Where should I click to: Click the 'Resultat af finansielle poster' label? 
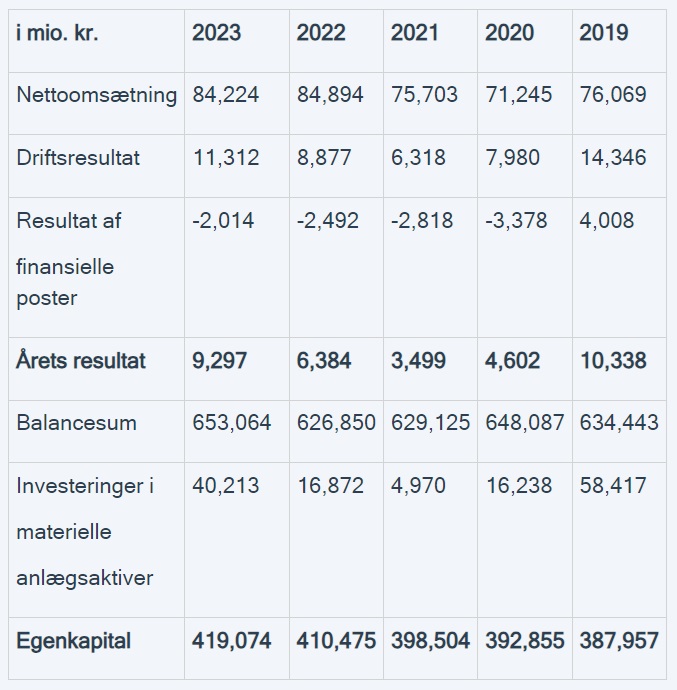68,259
